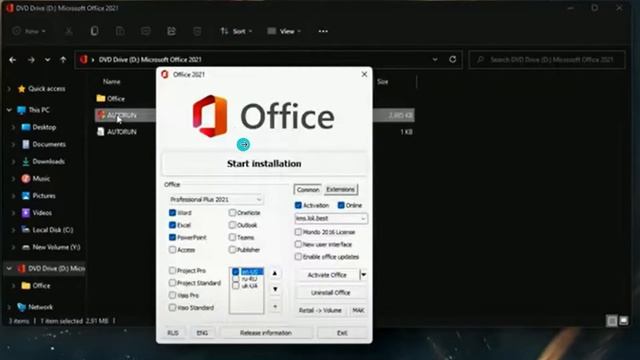Open the New dropdown in Explorer
Viewport: 640px width, 360px height.
pyautogui.click(x=29, y=31)
